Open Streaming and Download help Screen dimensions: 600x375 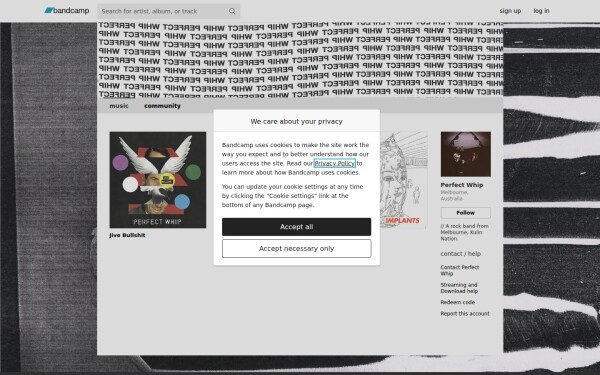coord(459,288)
